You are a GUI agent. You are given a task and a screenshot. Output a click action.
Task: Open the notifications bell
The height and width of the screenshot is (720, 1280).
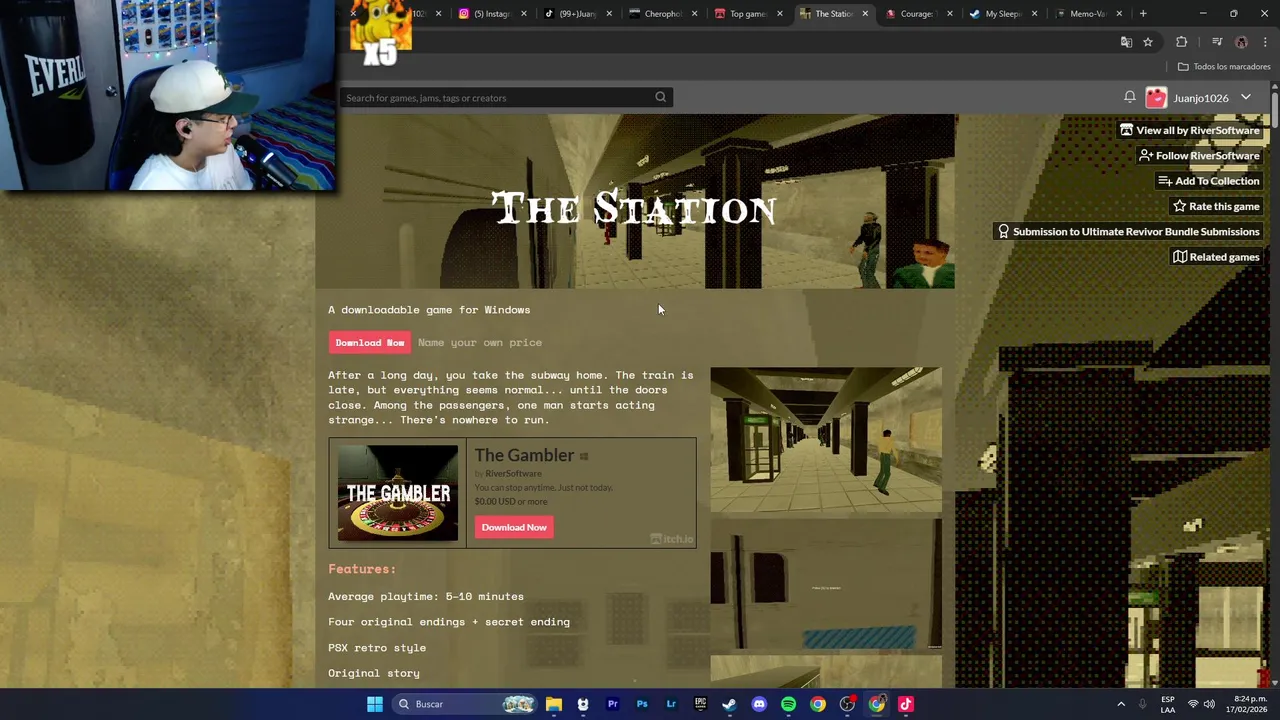coord(1129,97)
